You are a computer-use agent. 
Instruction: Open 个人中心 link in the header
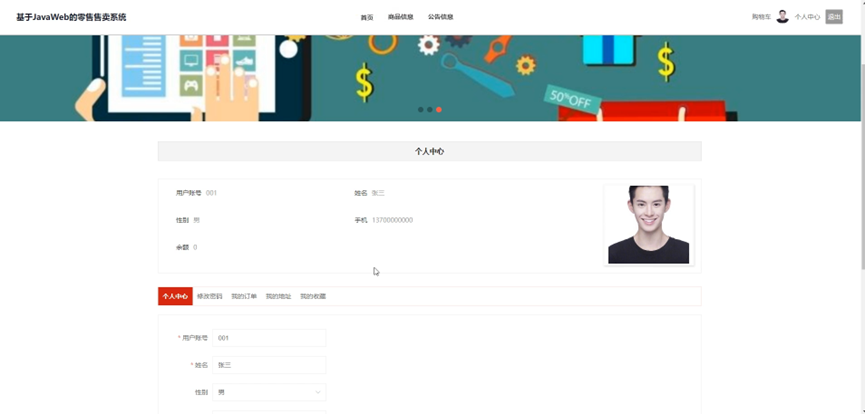(807, 17)
